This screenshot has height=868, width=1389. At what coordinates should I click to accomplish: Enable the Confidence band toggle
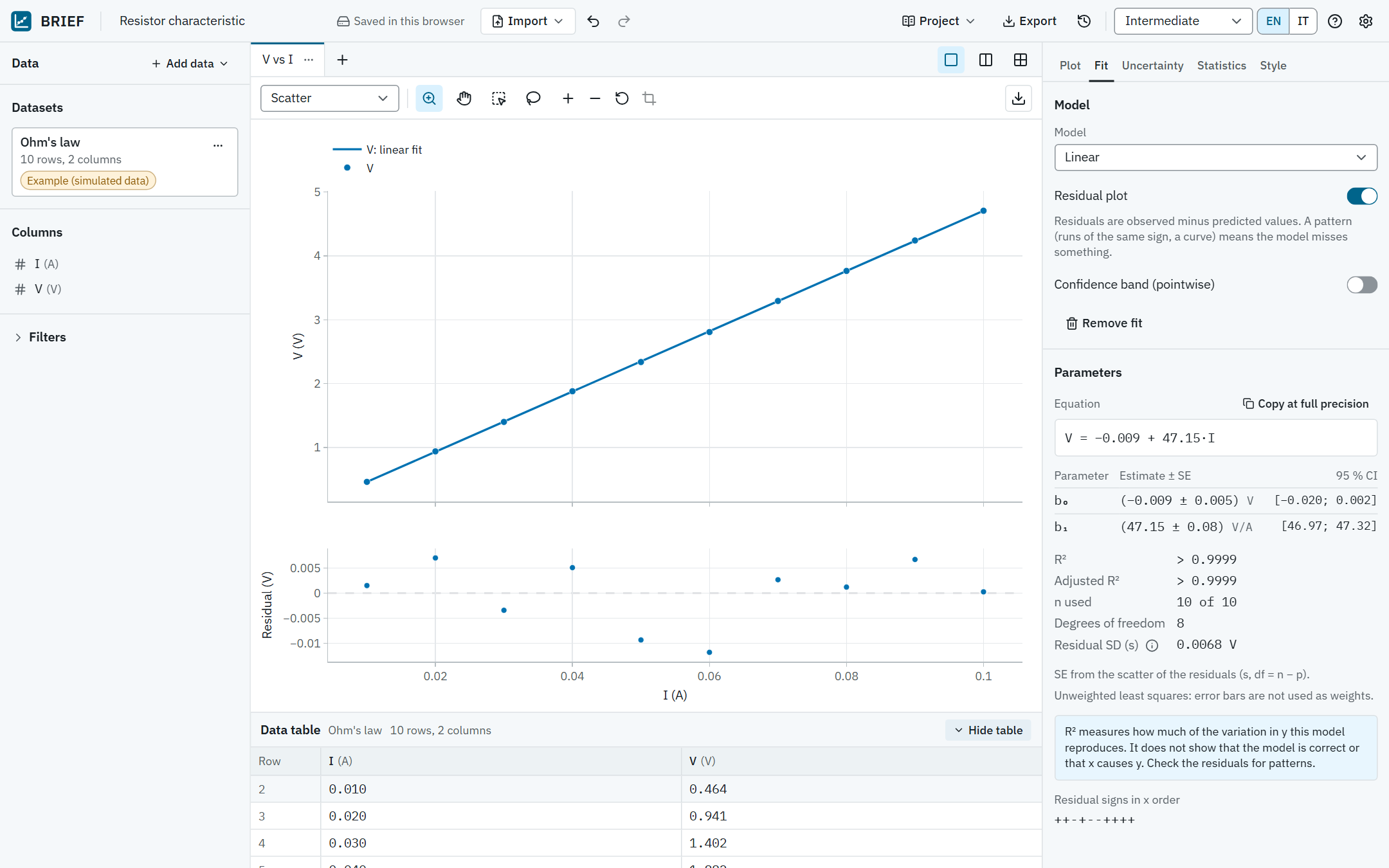click(x=1362, y=285)
